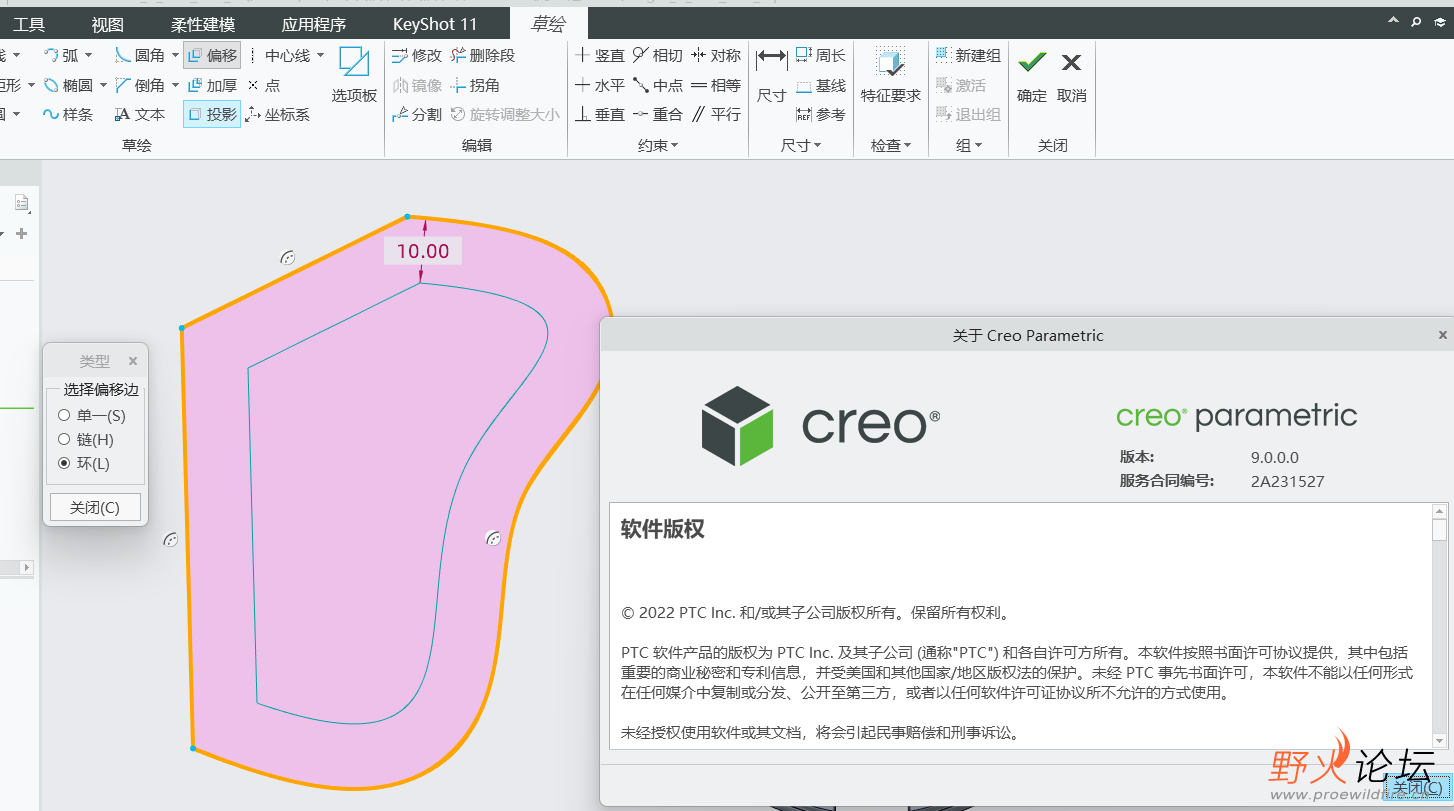Click the 参考 (Reference) dimension tool
1454x811 pixels.
pos(821,115)
